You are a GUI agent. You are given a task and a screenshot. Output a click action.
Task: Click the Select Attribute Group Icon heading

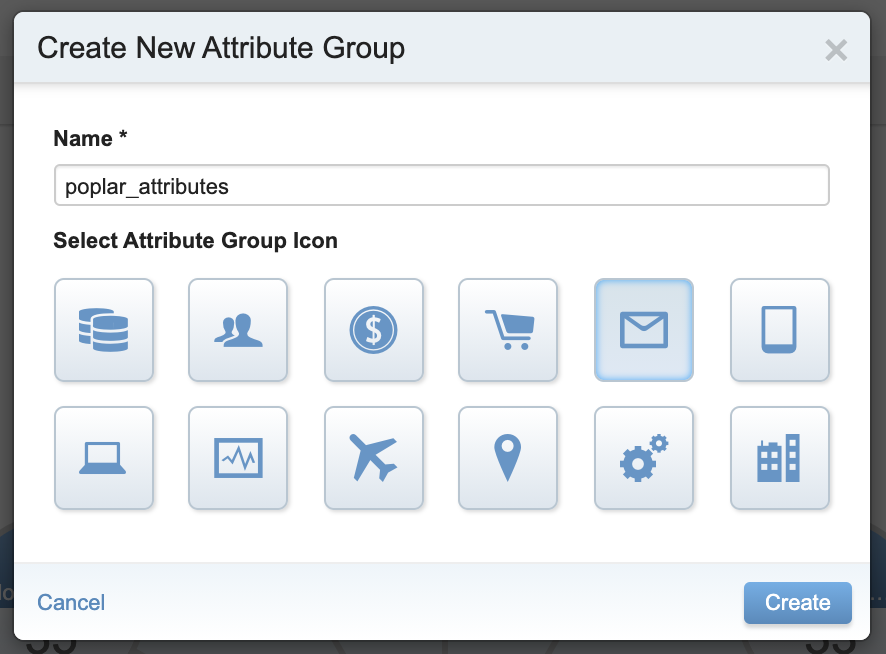pos(195,241)
